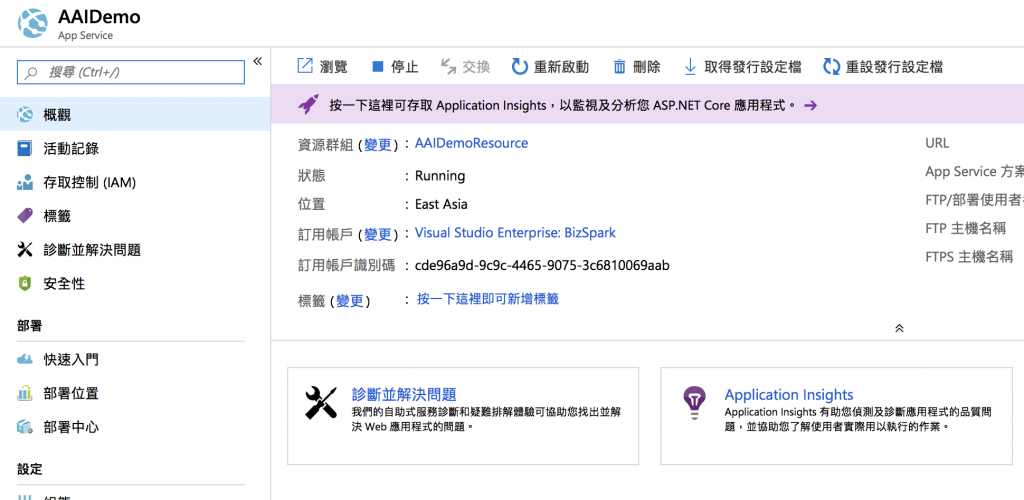The image size is (1024, 500).
Task: Open 標籤 in the sidebar
Action: (x=135, y=216)
